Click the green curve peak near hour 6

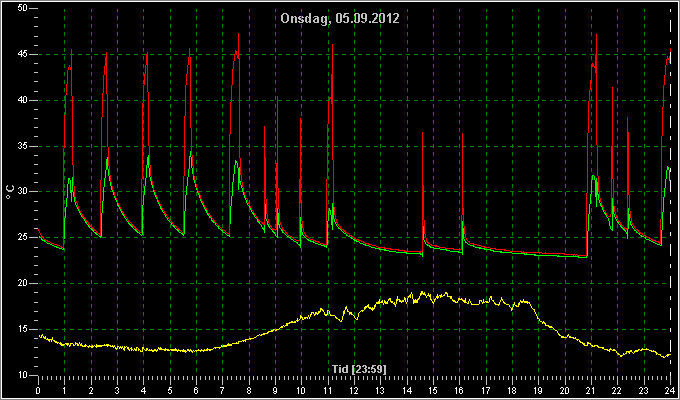click(191, 152)
